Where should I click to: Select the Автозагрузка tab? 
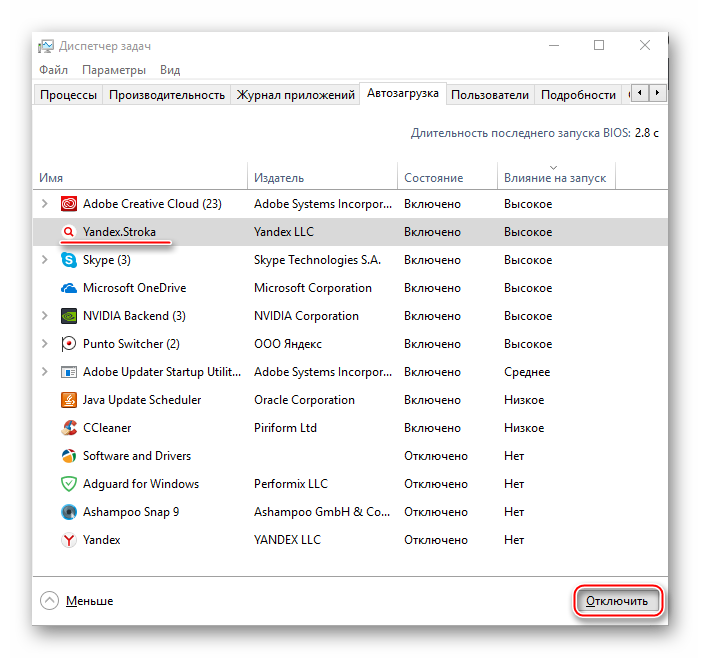pos(403,93)
